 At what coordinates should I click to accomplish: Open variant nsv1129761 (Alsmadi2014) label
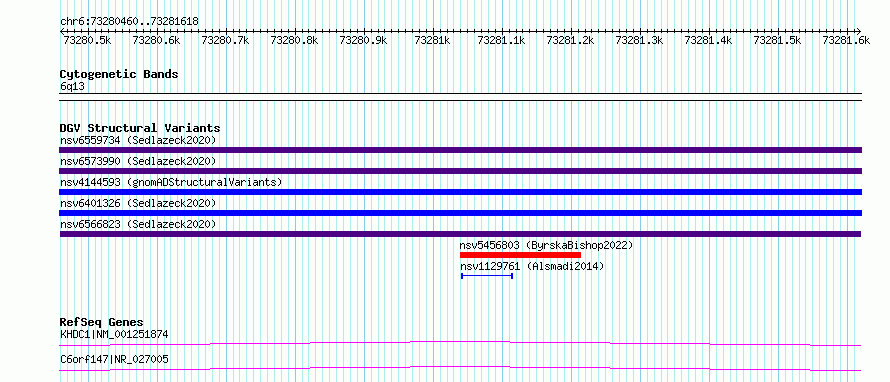pyautogui.click(x=532, y=266)
